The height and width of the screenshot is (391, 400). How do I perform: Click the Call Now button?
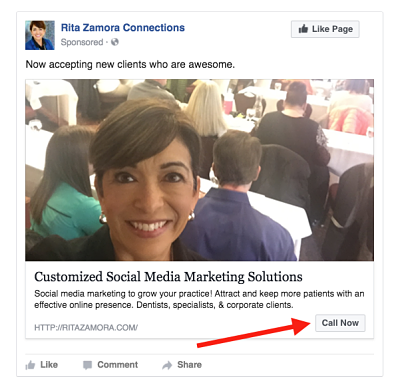[x=340, y=323]
